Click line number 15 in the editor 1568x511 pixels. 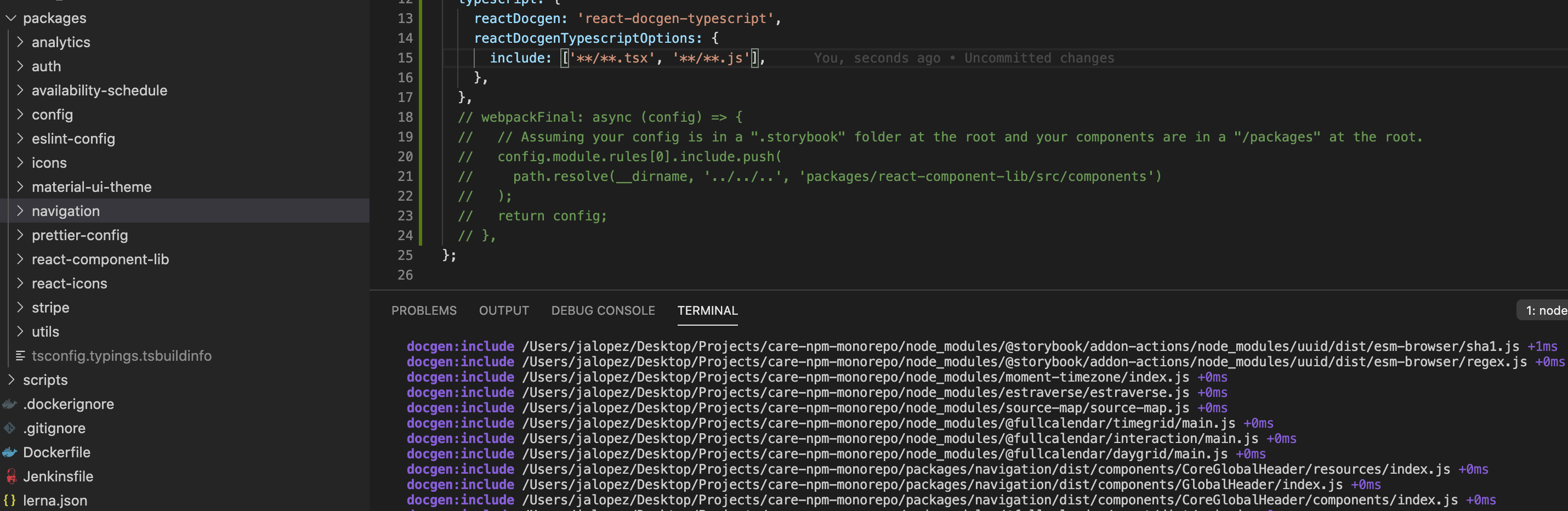coord(405,58)
